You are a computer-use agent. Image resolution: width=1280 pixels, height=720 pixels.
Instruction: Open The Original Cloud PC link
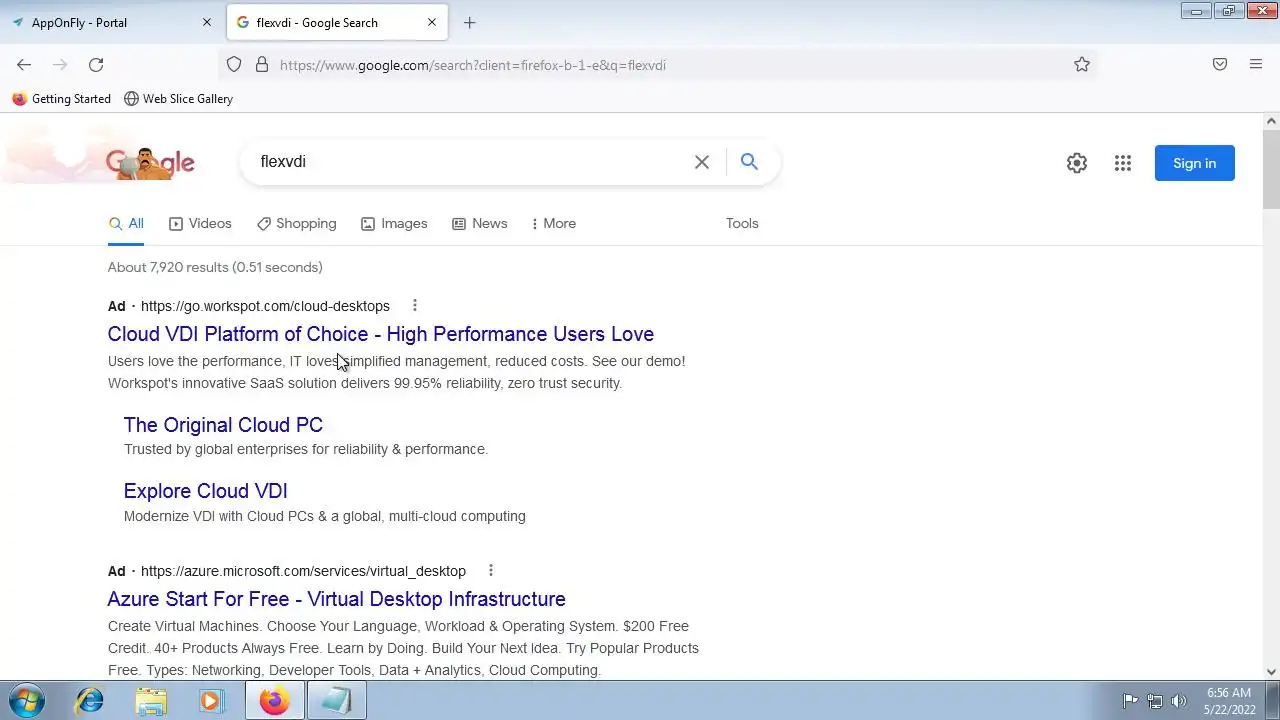click(223, 425)
